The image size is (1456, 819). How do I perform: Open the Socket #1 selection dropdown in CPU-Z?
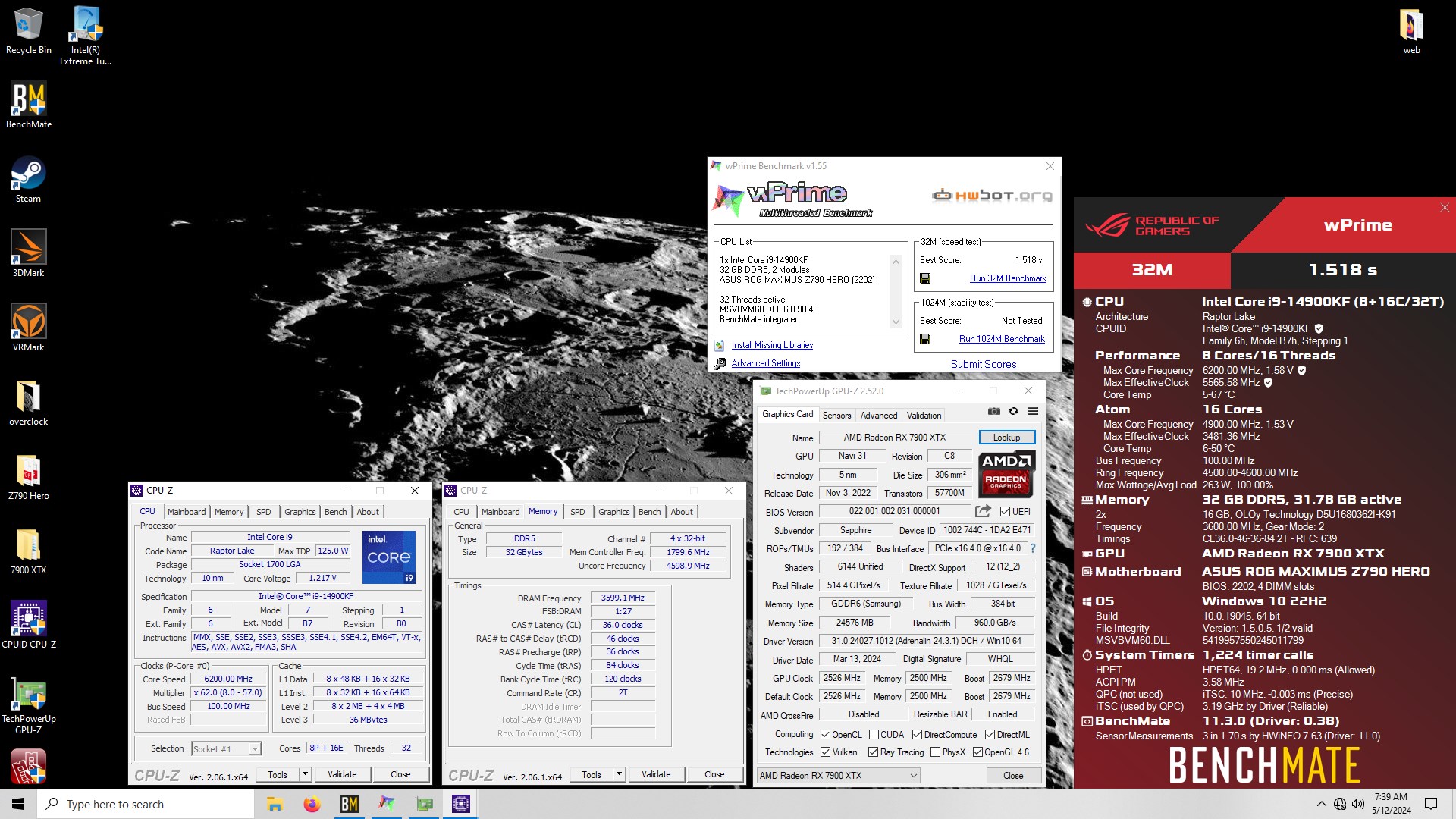point(226,749)
